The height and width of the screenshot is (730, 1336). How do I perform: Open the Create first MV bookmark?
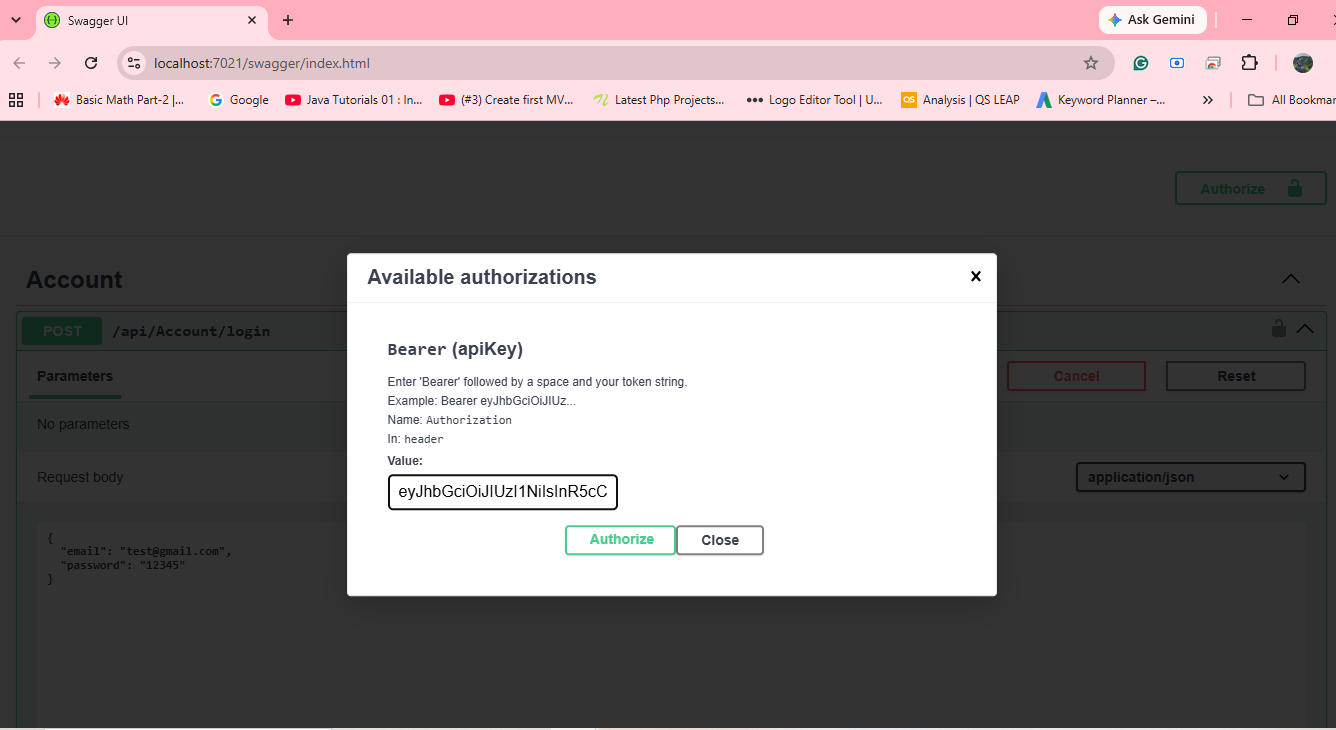click(506, 100)
